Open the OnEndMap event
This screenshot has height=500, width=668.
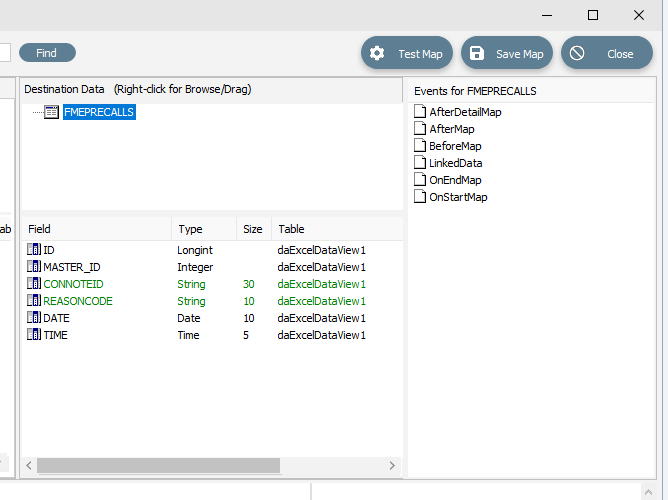coord(455,180)
